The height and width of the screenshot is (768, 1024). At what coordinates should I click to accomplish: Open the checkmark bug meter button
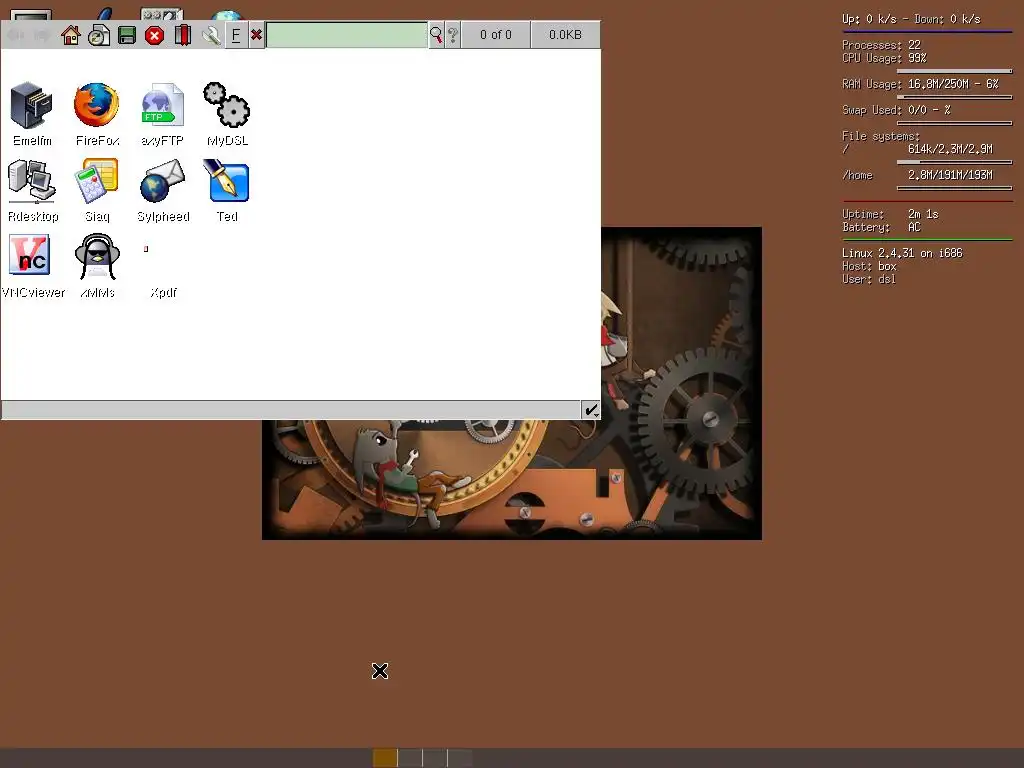590,409
